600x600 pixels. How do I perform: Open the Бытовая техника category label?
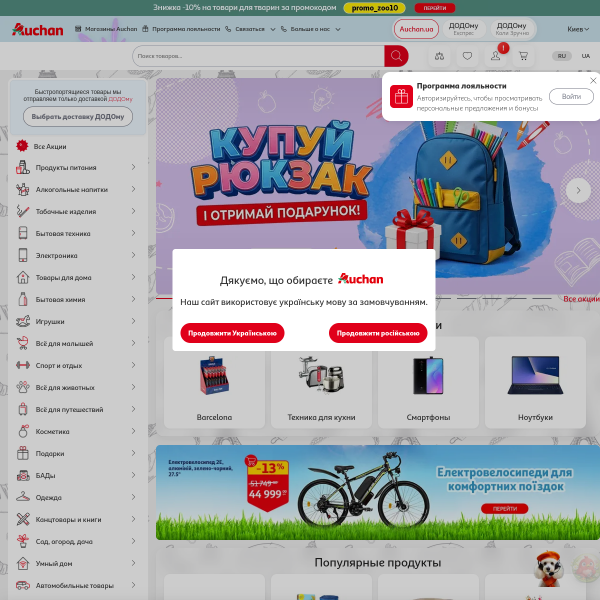[63, 233]
